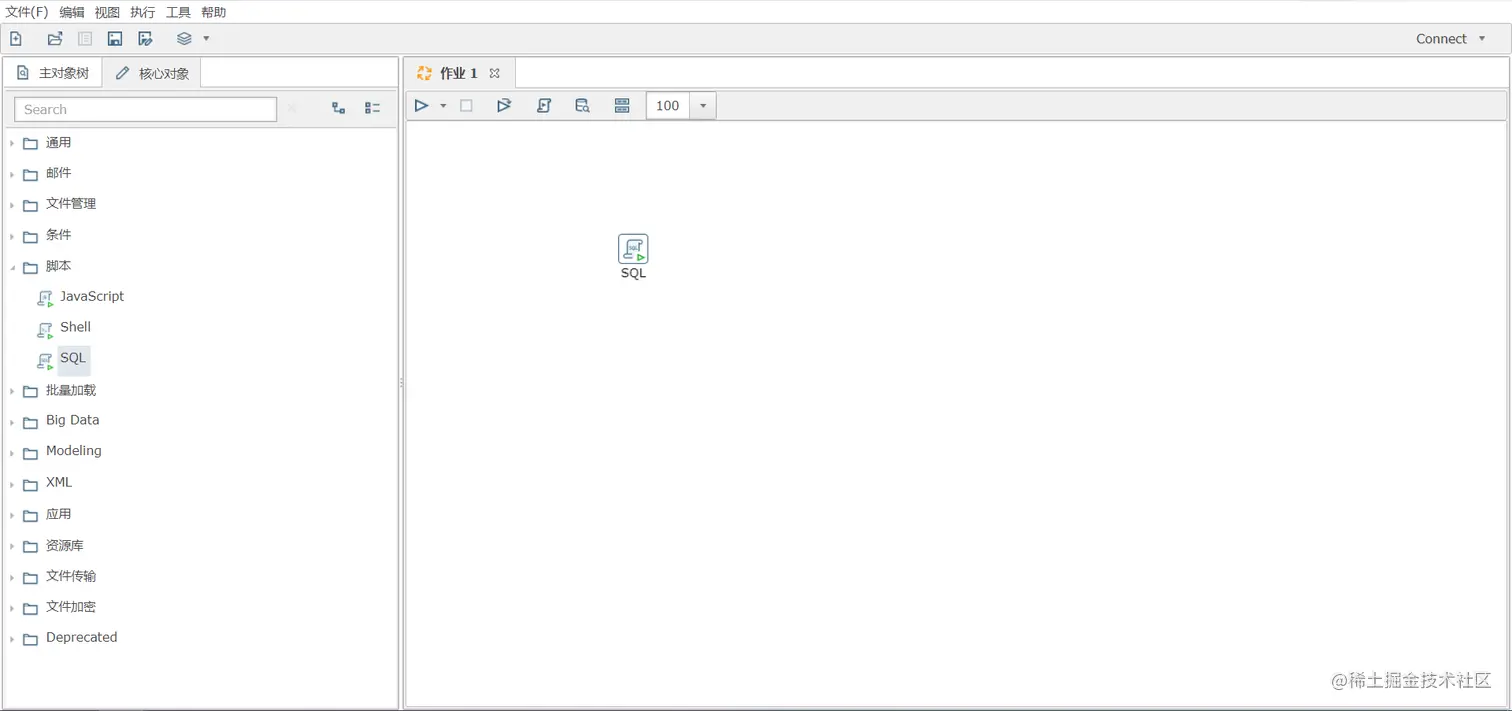This screenshot has height=711, width=1512.
Task: Open the 文件(F) menu
Action: click(x=27, y=12)
